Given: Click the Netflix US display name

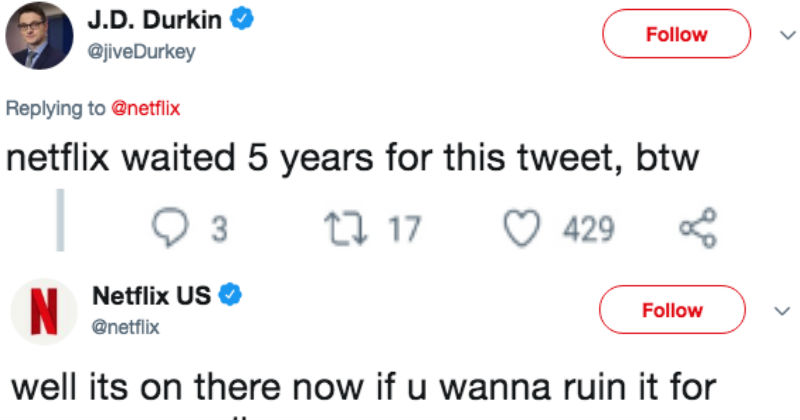Looking at the screenshot, I should pyautogui.click(x=150, y=296).
